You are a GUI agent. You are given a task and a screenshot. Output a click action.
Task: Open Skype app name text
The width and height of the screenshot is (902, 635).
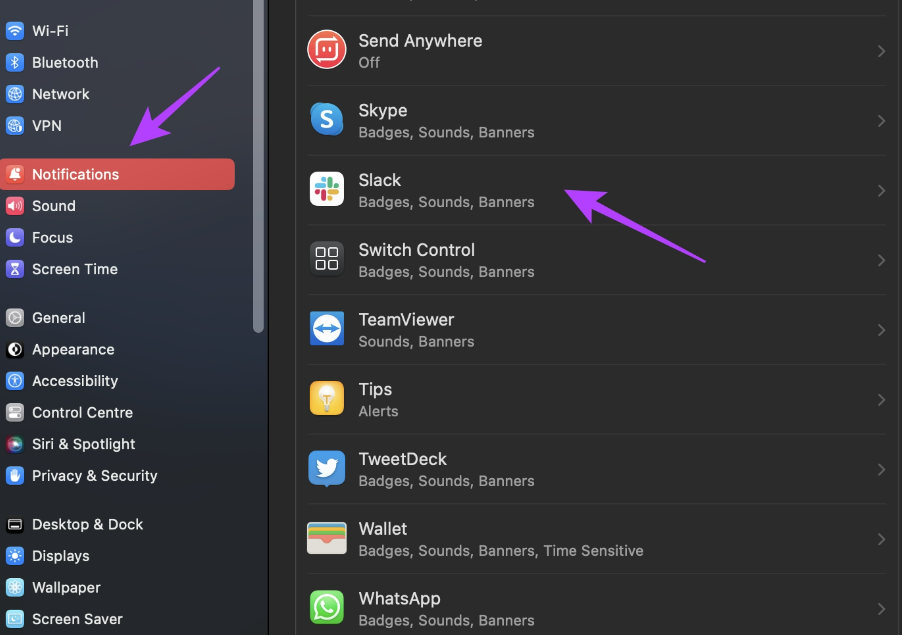tap(383, 110)
